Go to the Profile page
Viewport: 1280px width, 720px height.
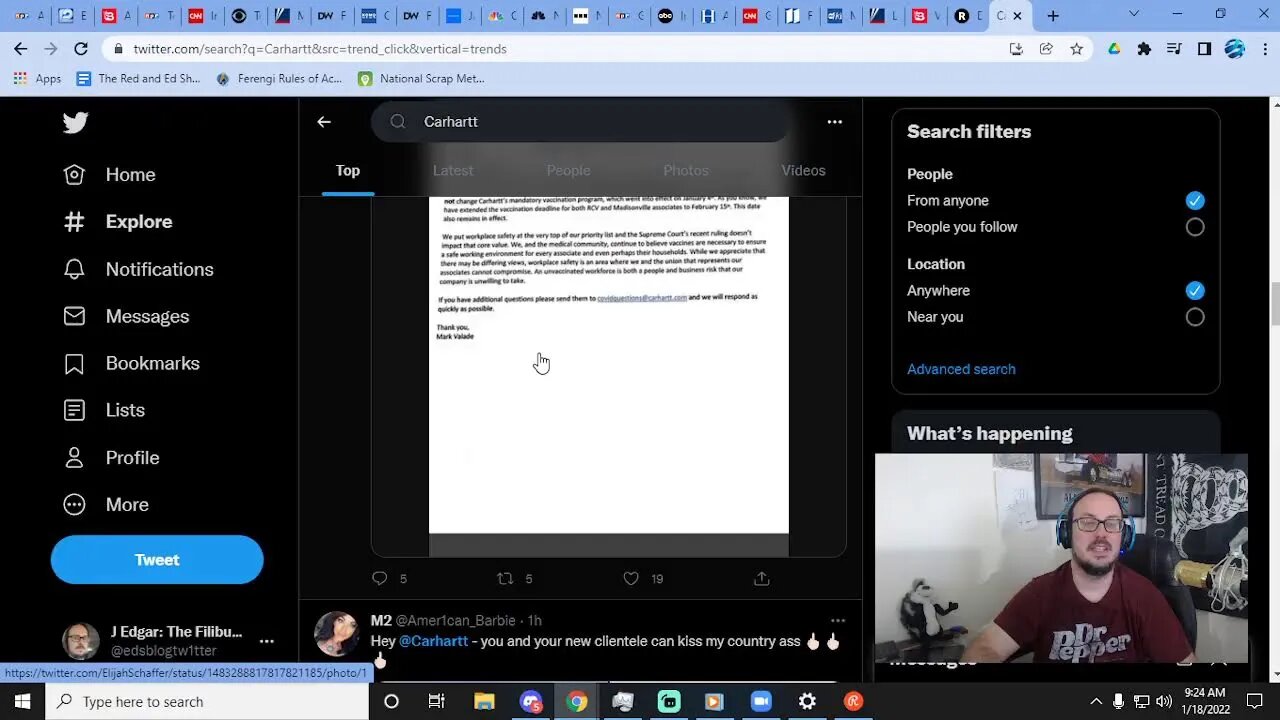click(111, 457)
